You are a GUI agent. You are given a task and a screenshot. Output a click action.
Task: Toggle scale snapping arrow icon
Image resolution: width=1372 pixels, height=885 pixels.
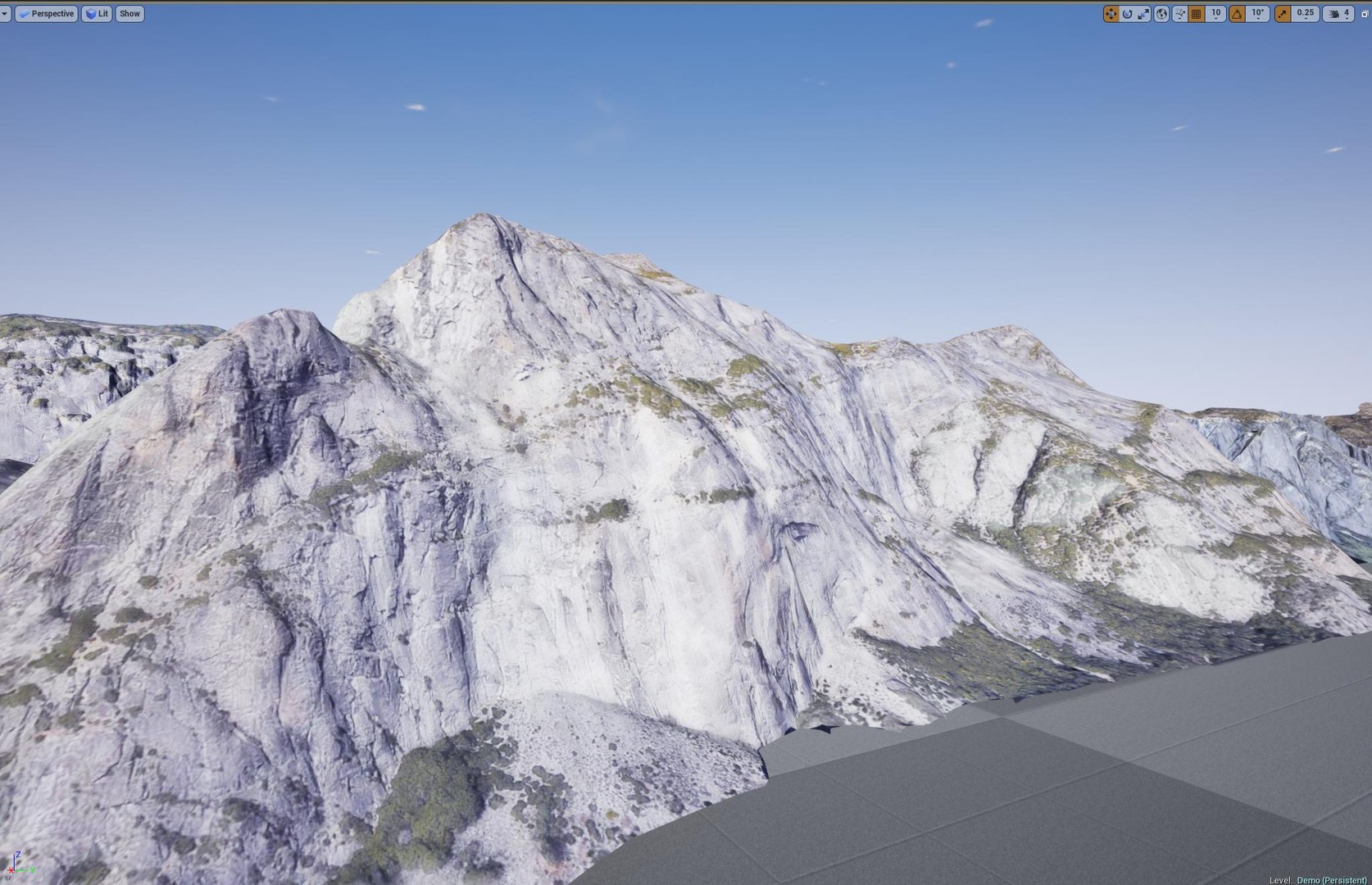[x=1283, y=14]
